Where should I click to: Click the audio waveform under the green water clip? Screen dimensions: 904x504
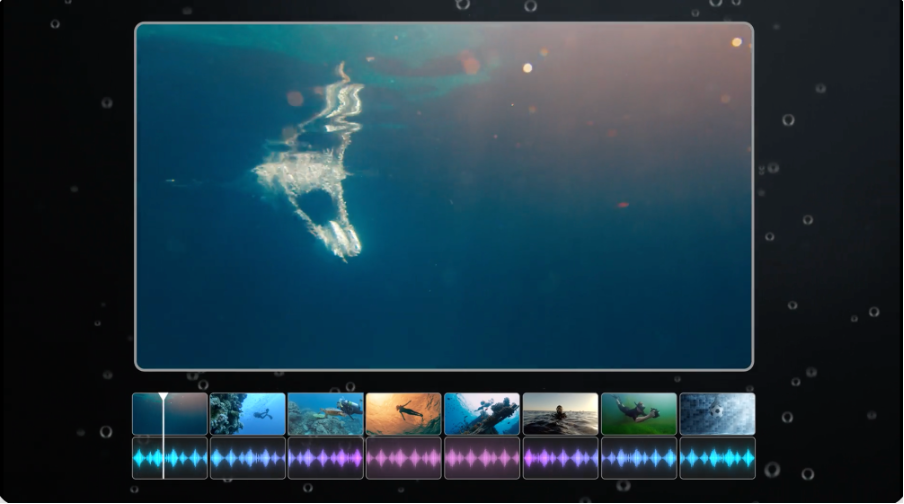(639, 458)
